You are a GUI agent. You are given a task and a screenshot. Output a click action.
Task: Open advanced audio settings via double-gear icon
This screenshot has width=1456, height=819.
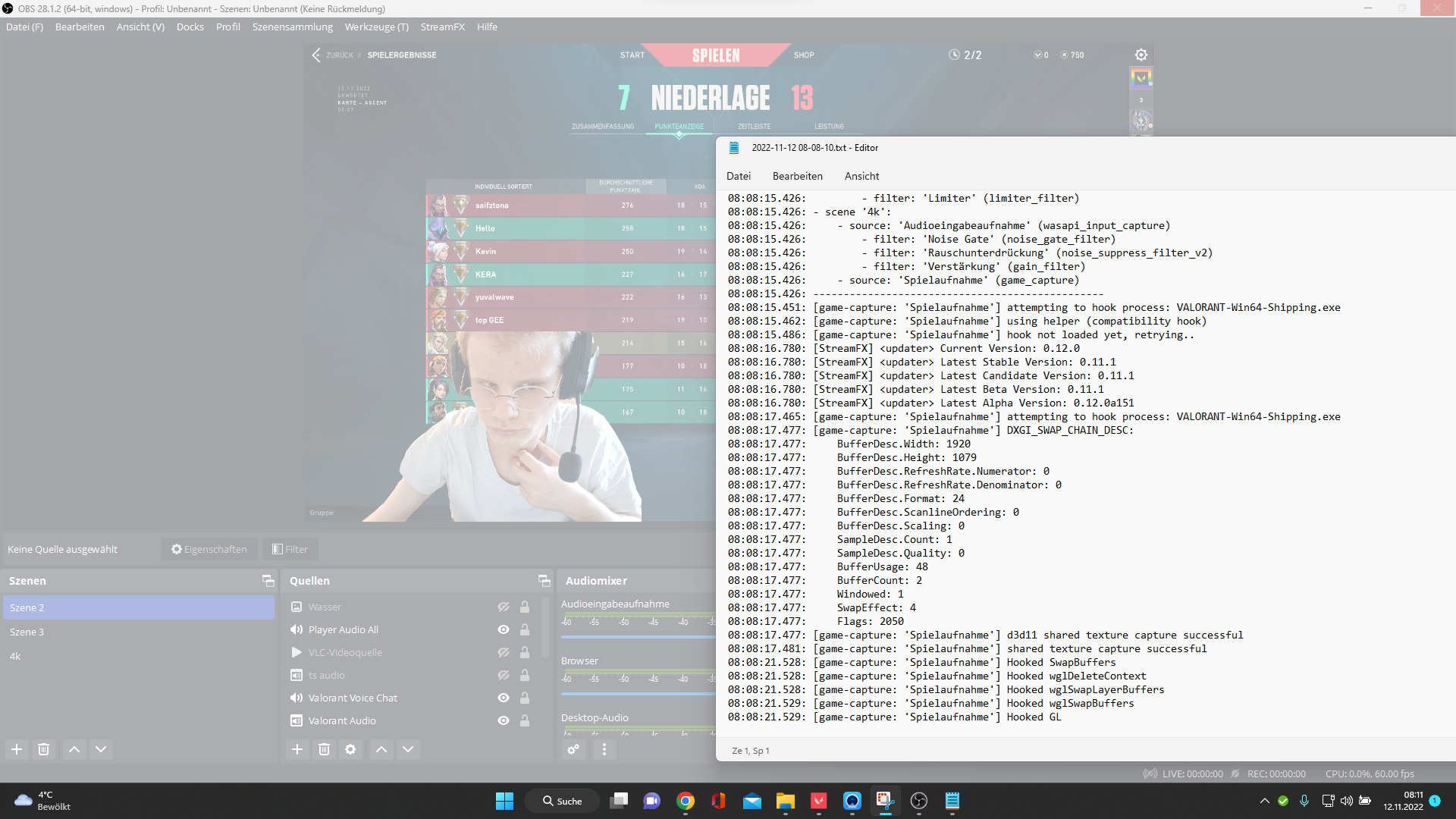(x=573, y=749)
